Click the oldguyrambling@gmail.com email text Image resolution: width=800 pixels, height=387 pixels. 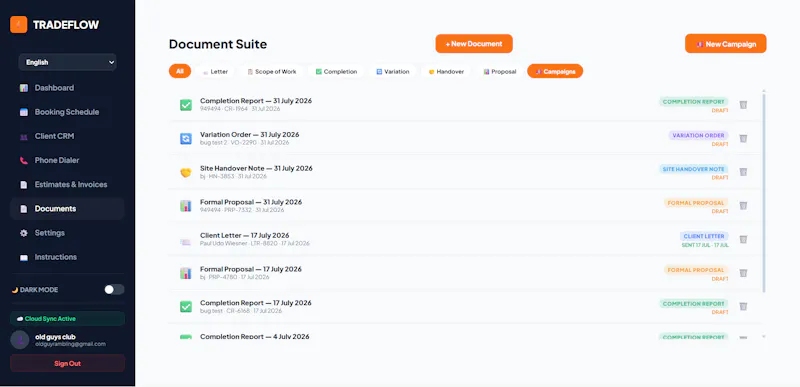70,344
